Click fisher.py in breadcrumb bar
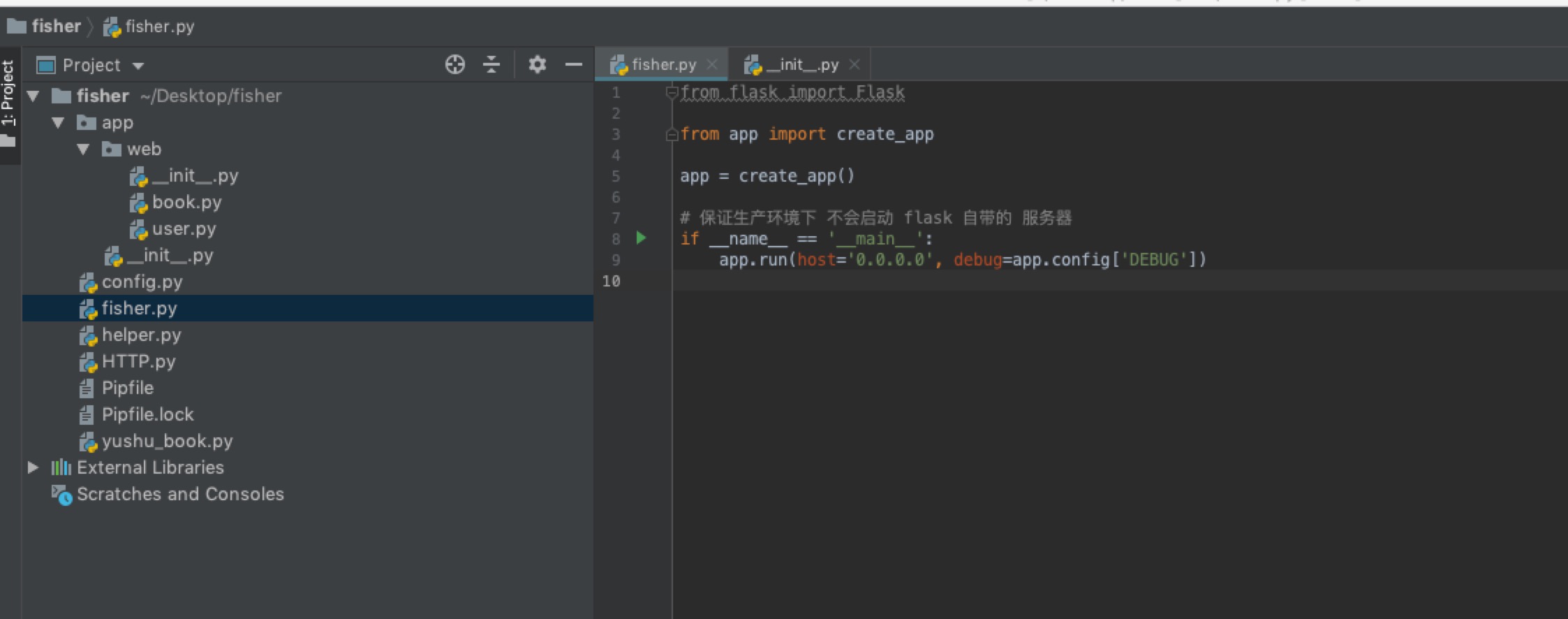1568x619 pixels. [x=149, y=27]
